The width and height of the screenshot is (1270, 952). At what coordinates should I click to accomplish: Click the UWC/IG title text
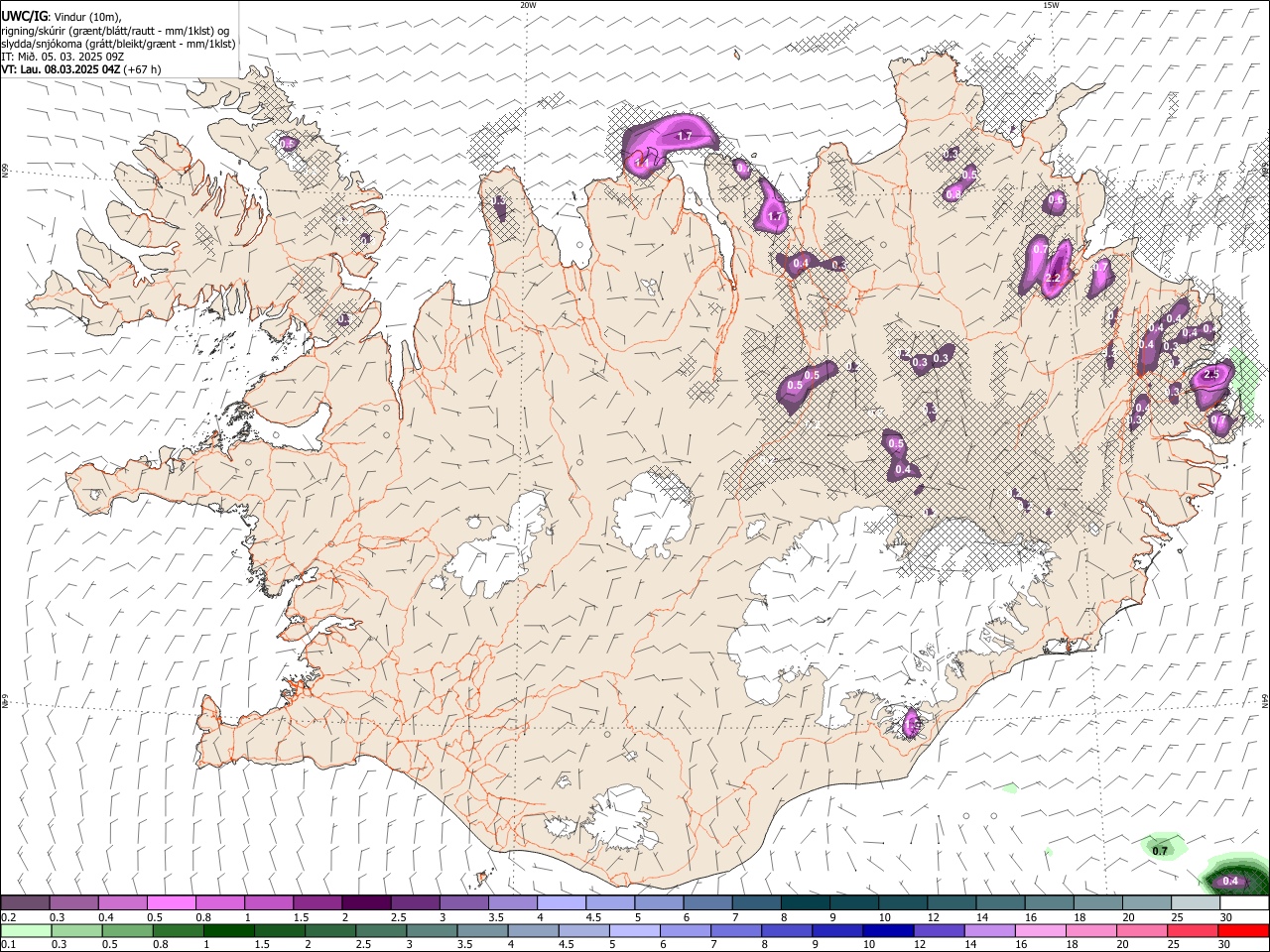[x=23, y=16]
